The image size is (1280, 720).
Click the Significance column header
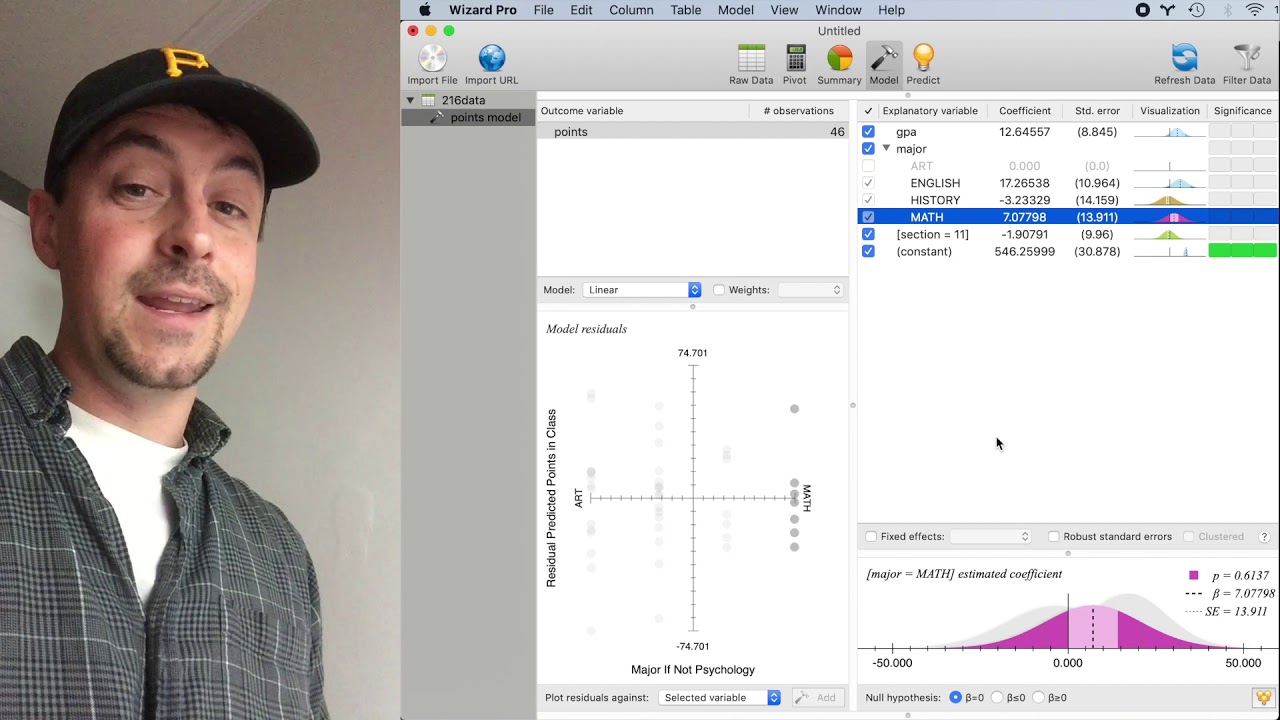1243,111
